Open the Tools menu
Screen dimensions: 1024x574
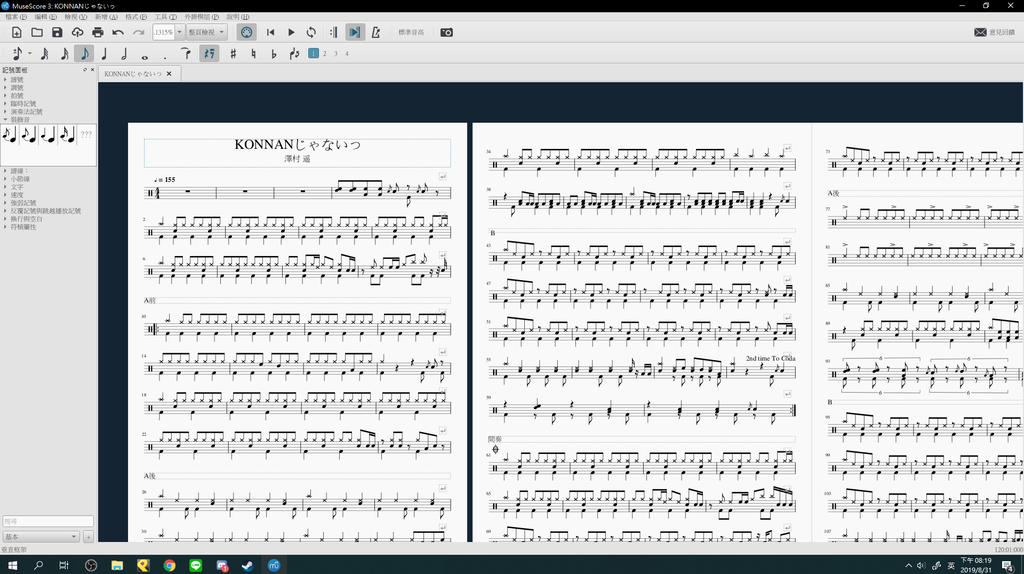(165, 17)
